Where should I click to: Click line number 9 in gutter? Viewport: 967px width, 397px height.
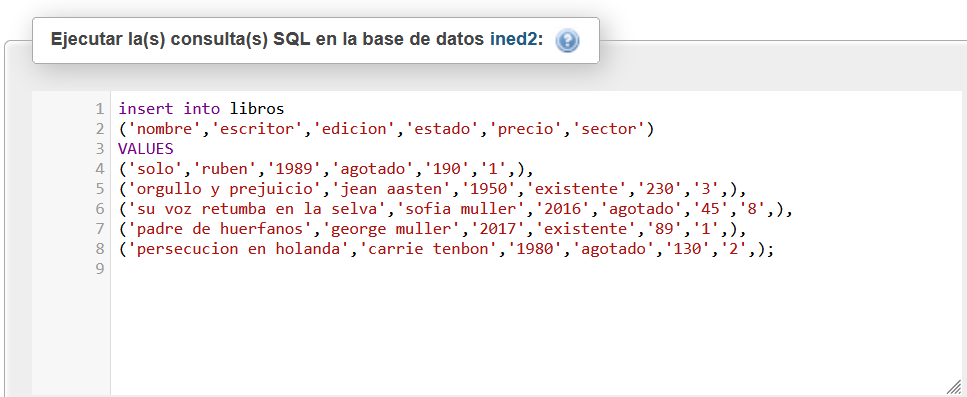click(x=100, y=269)
